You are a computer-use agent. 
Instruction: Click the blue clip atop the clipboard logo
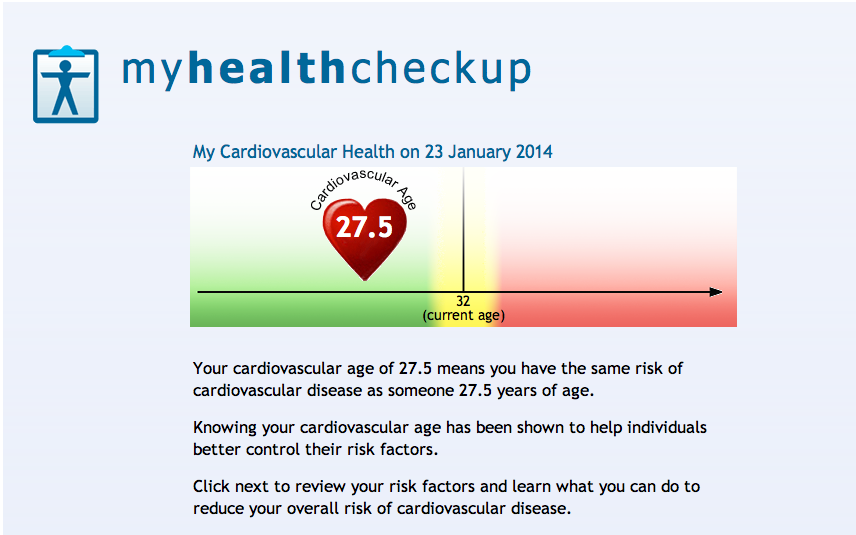coord(66,50)
